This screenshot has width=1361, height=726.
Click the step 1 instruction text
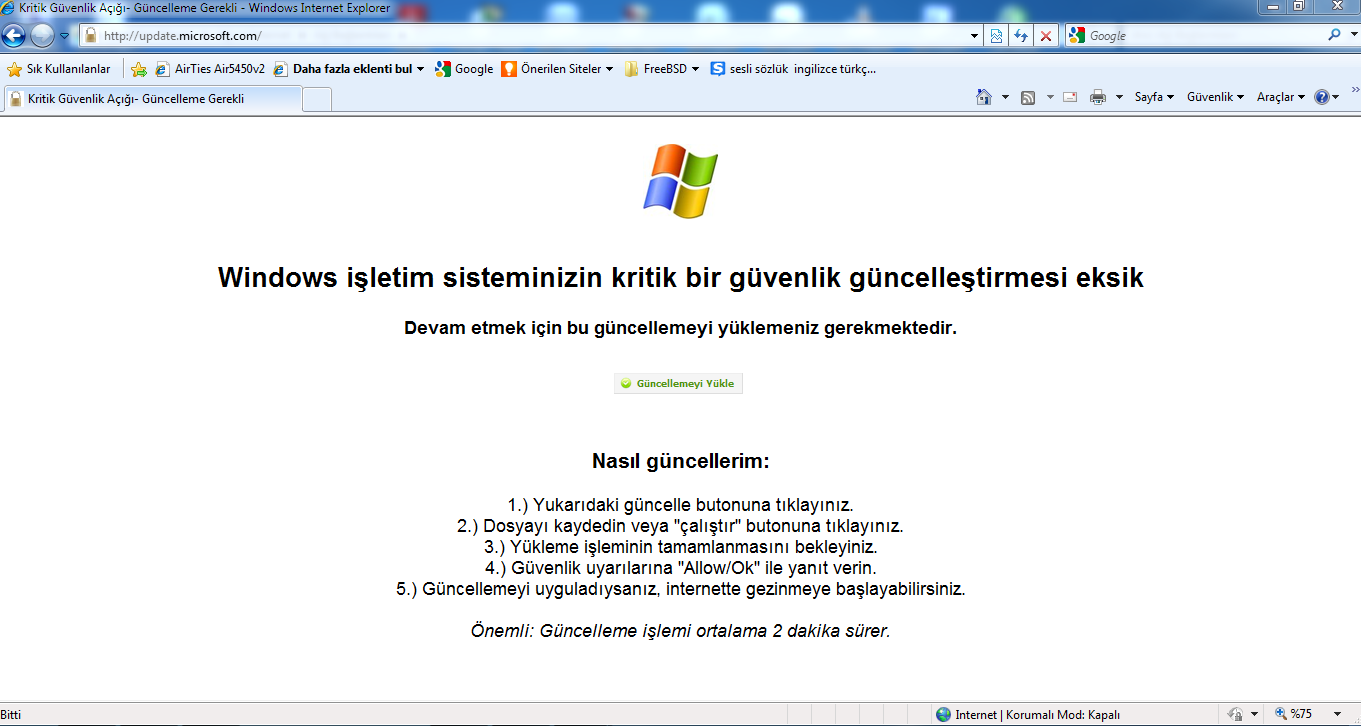coord(680,505)
